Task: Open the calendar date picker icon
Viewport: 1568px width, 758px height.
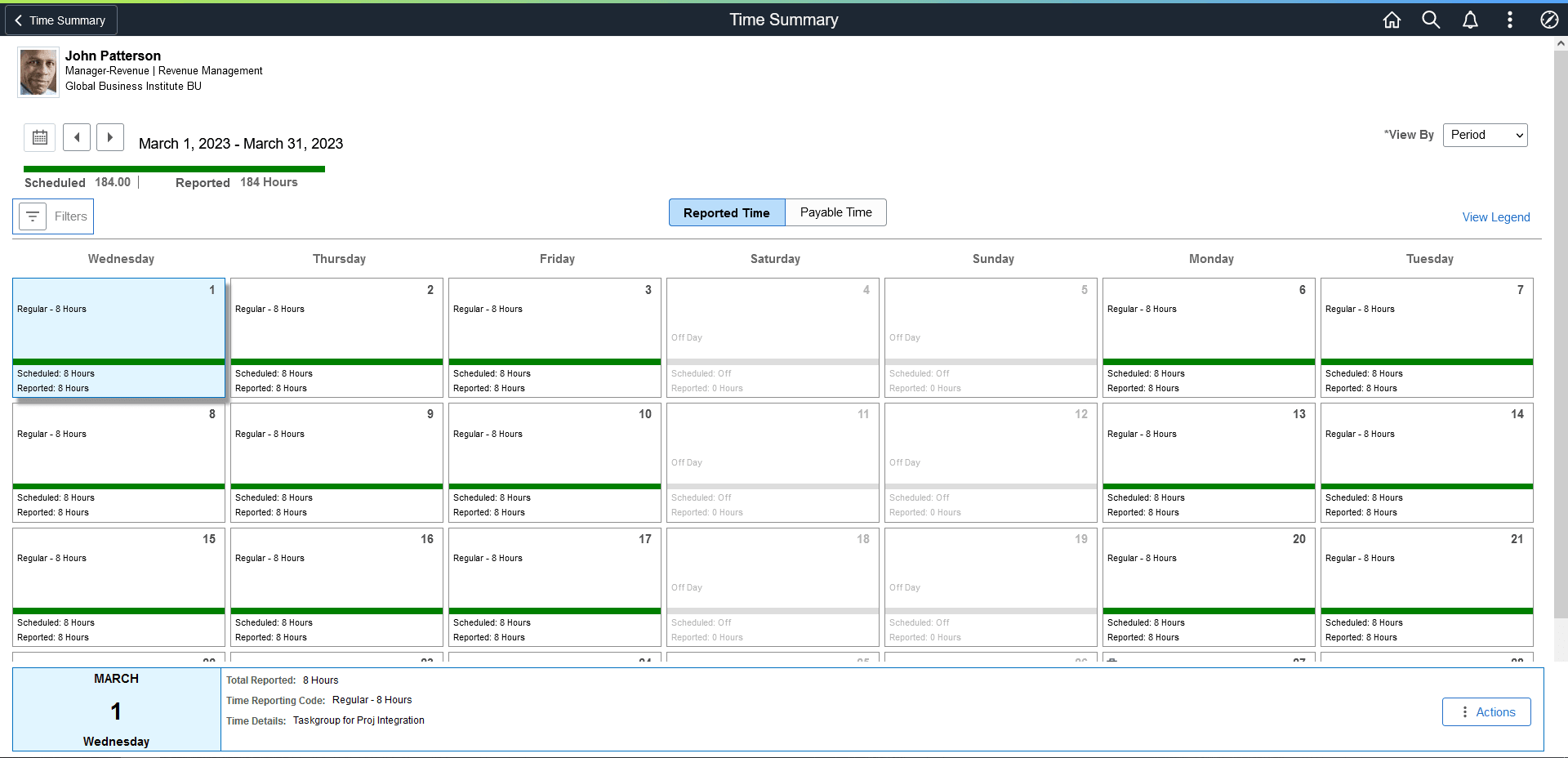Action: pyautogui.click(x=39, y=137)
